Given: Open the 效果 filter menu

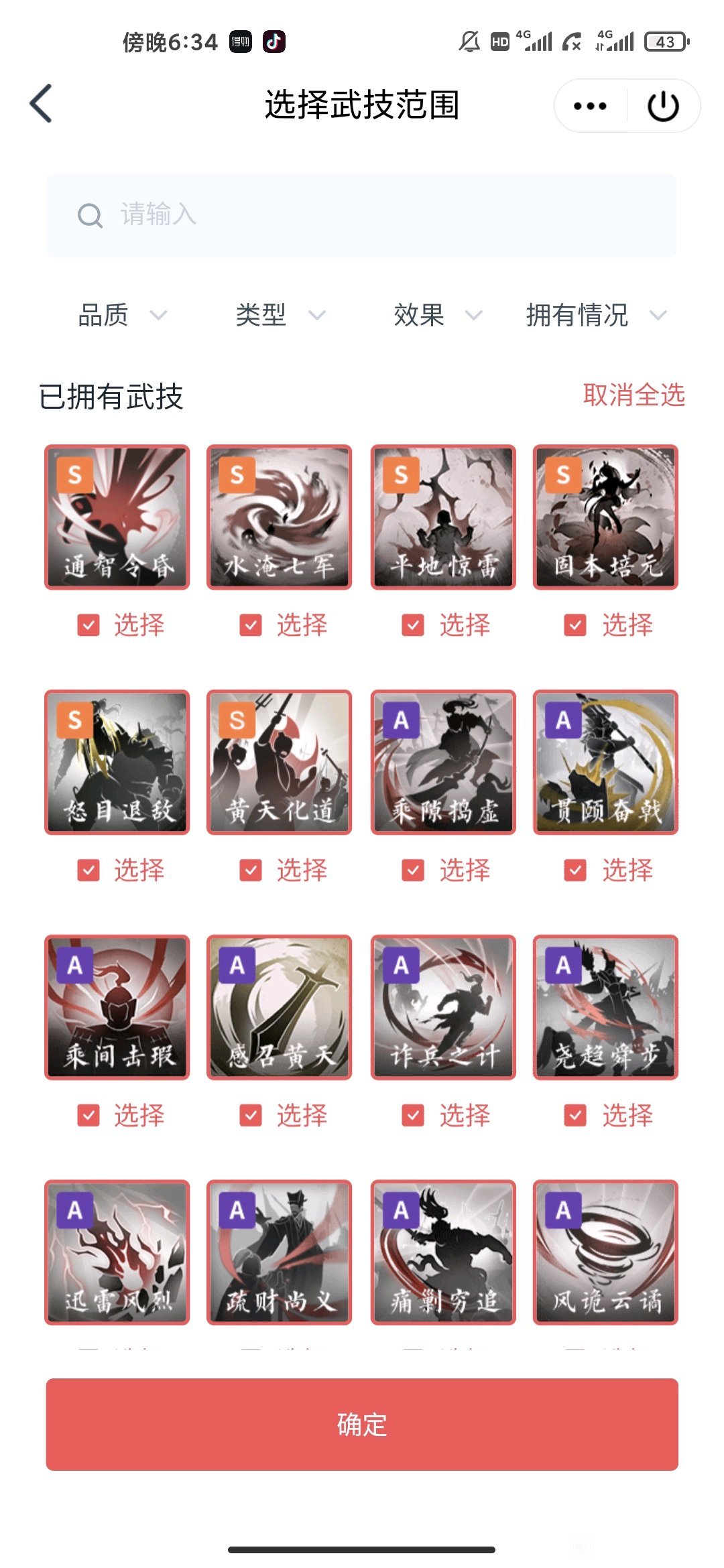Looking at the screenshot, I should click(438, 315).
